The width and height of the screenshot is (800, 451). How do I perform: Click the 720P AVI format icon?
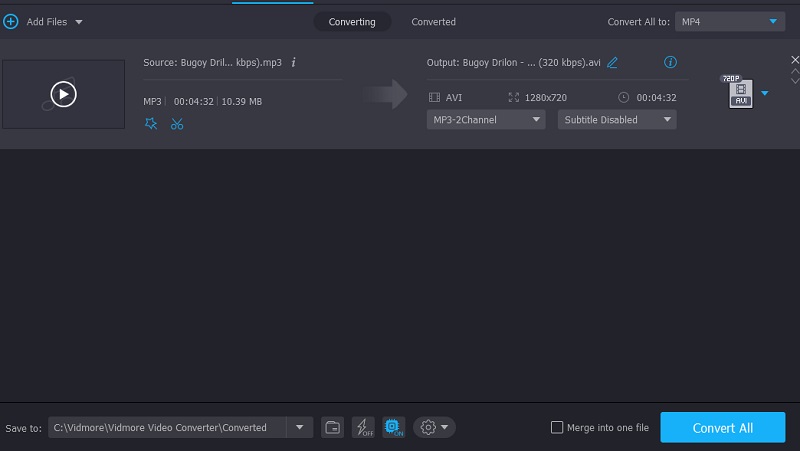[740, 94]
